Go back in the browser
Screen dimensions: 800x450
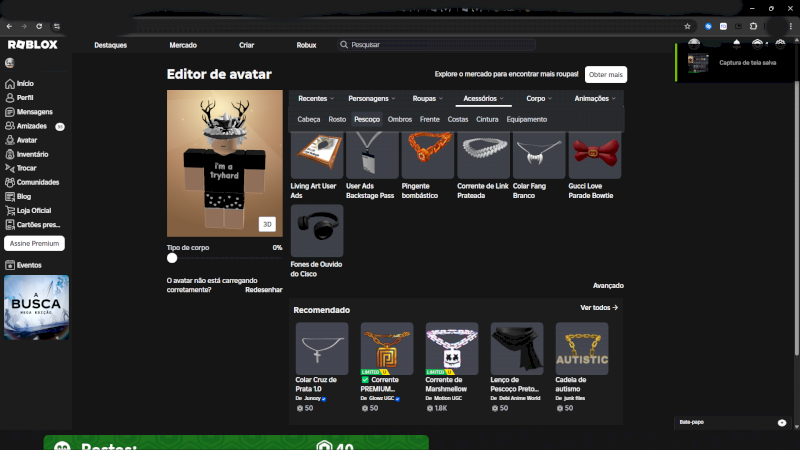[x=9, y=26]
